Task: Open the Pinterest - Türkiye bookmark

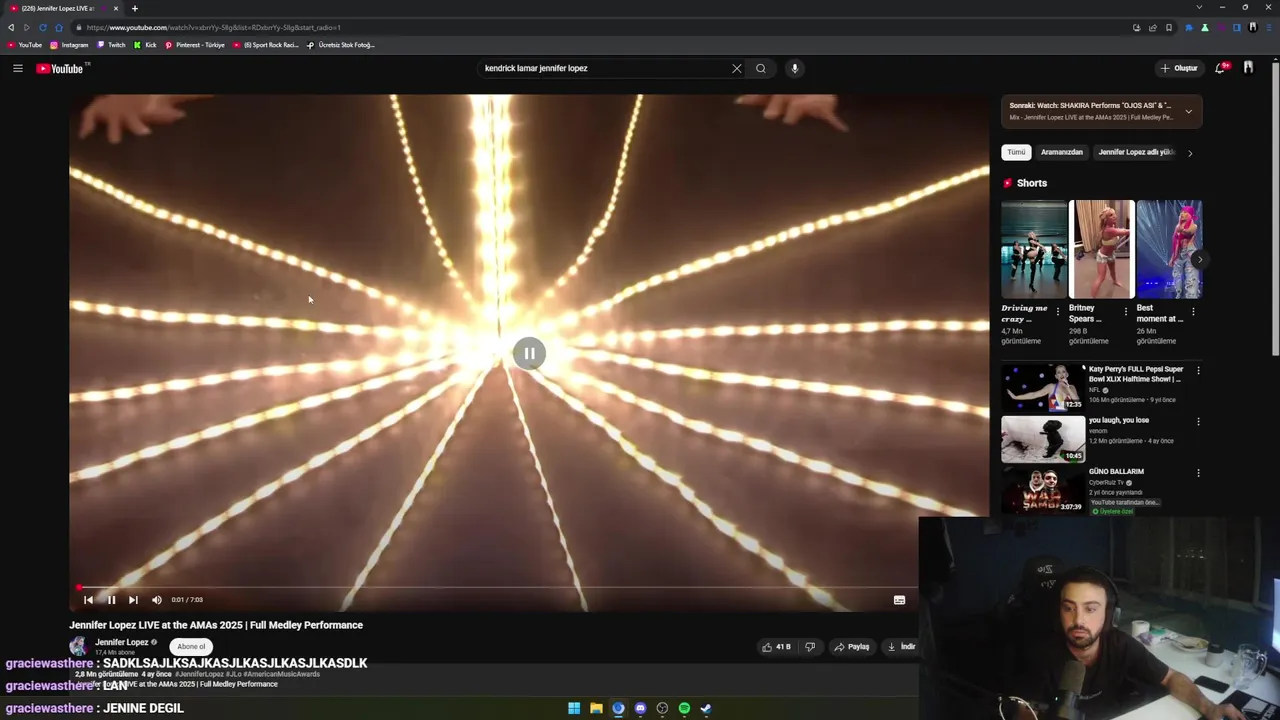Action: tap(195, 45)
